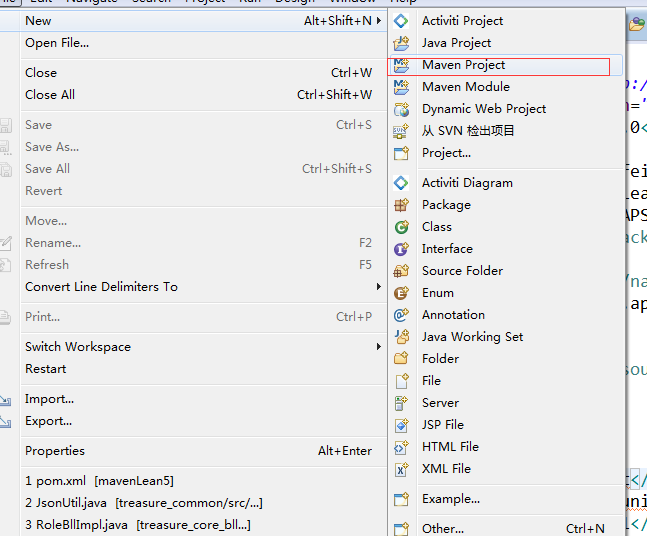Viewport: 647px width, 536px height.
Task: Click the Dynamic Web Project icon
Action: (x=401, y=109)
